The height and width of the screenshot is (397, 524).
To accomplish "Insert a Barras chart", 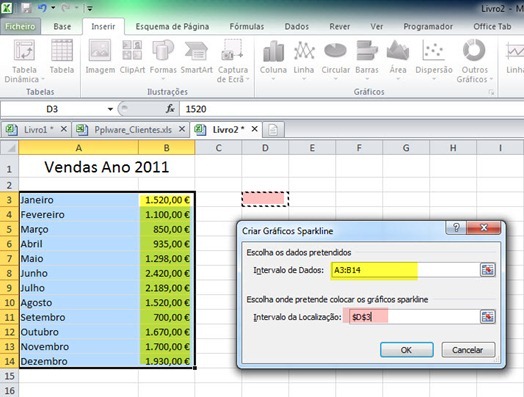I will [367, 59].
